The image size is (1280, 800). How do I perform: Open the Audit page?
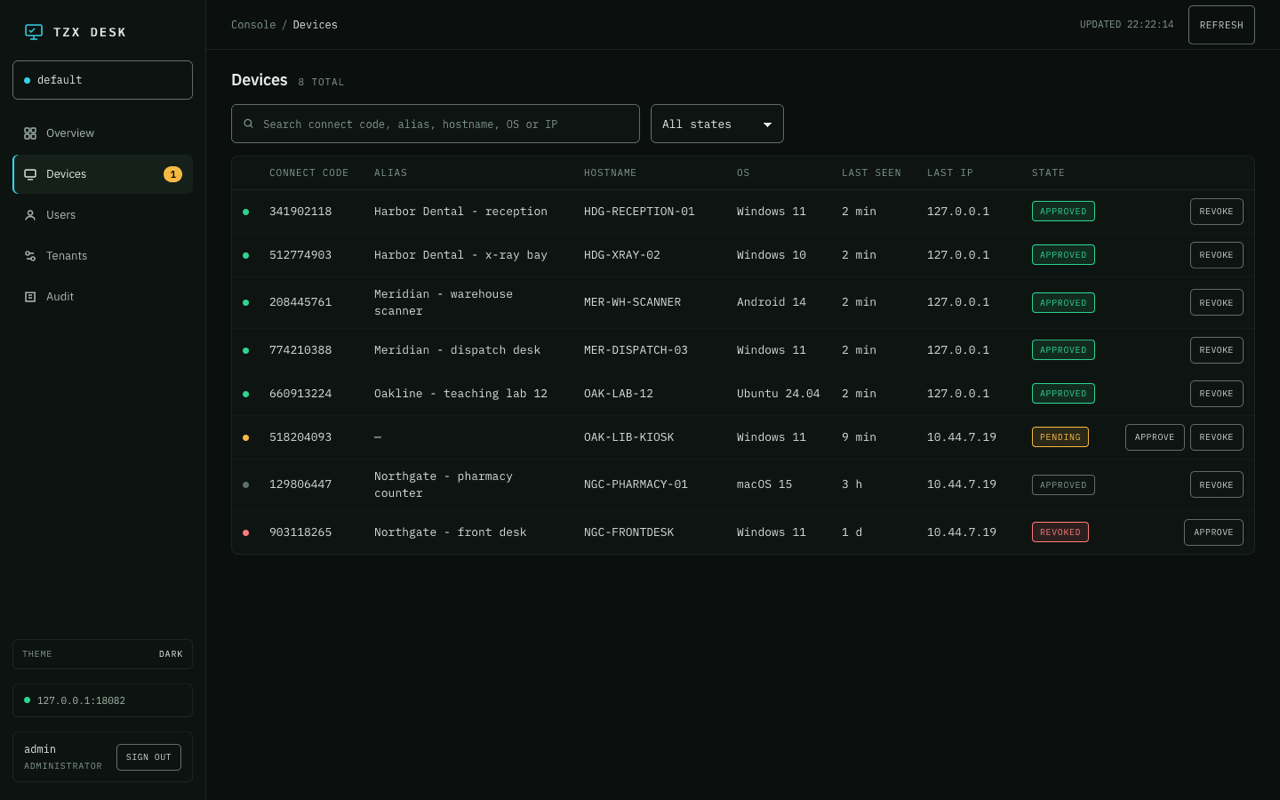(102, 297)
